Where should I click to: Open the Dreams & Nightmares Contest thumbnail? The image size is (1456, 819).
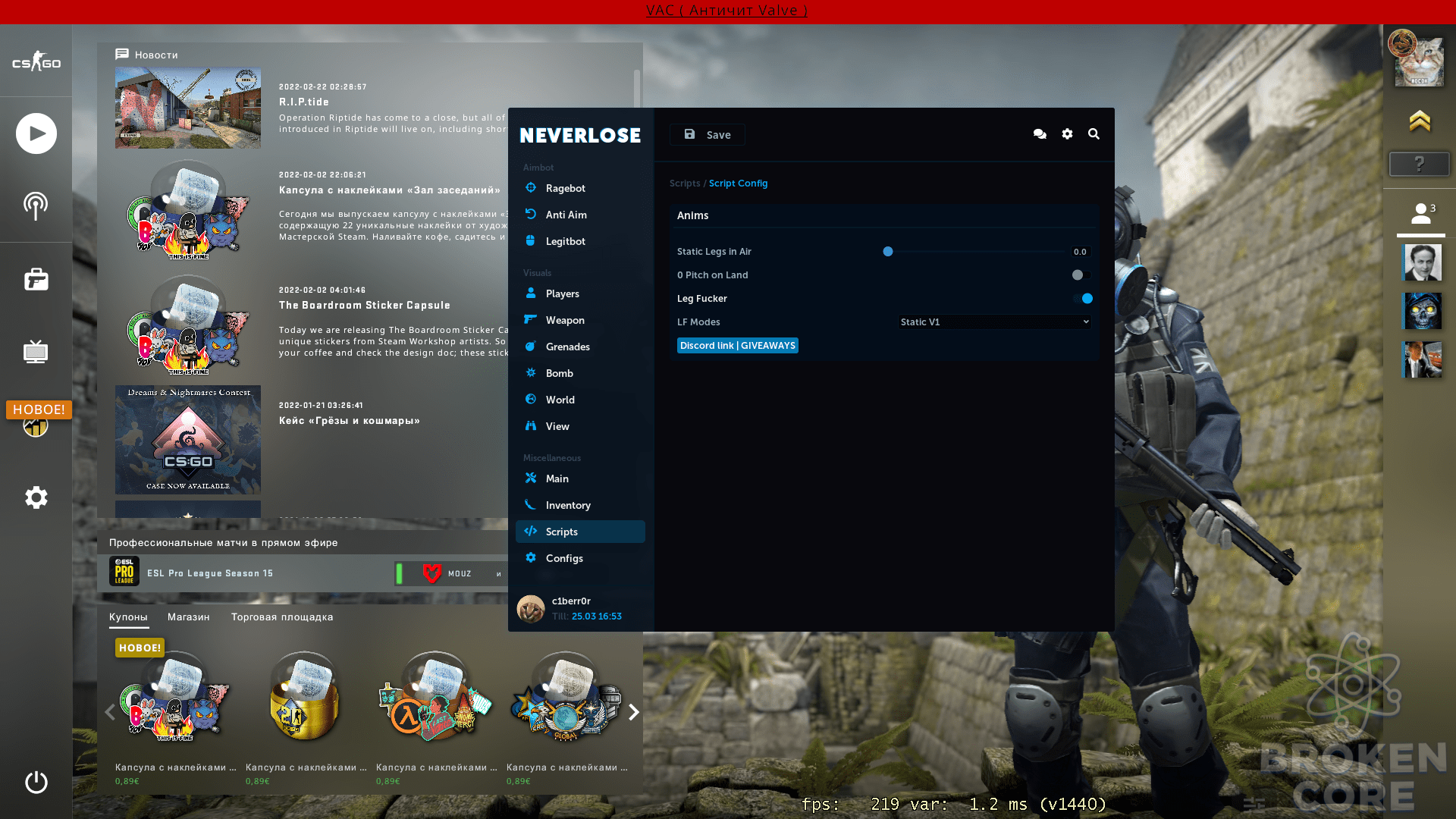187,440
